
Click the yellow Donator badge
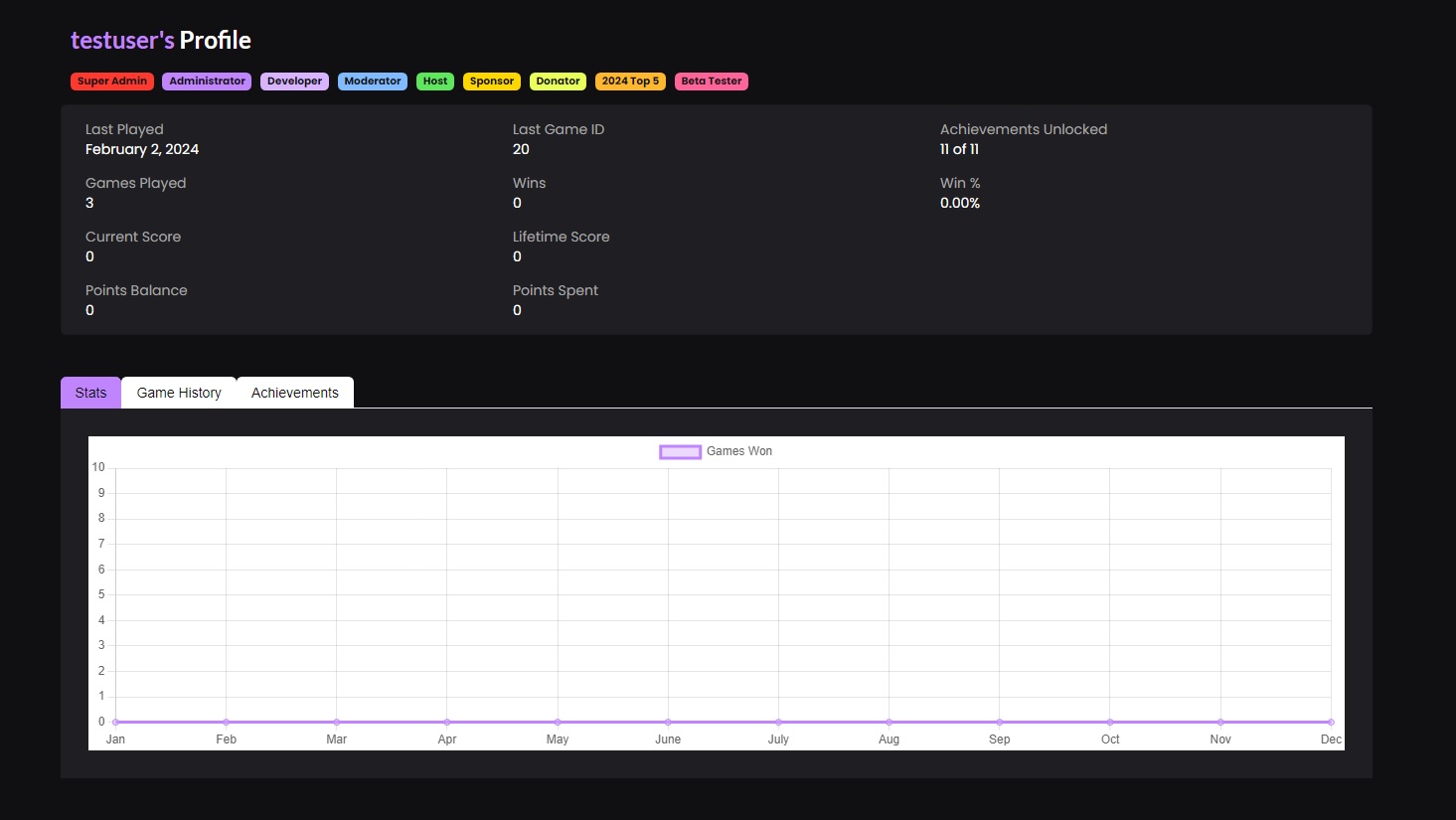[558, 82]
